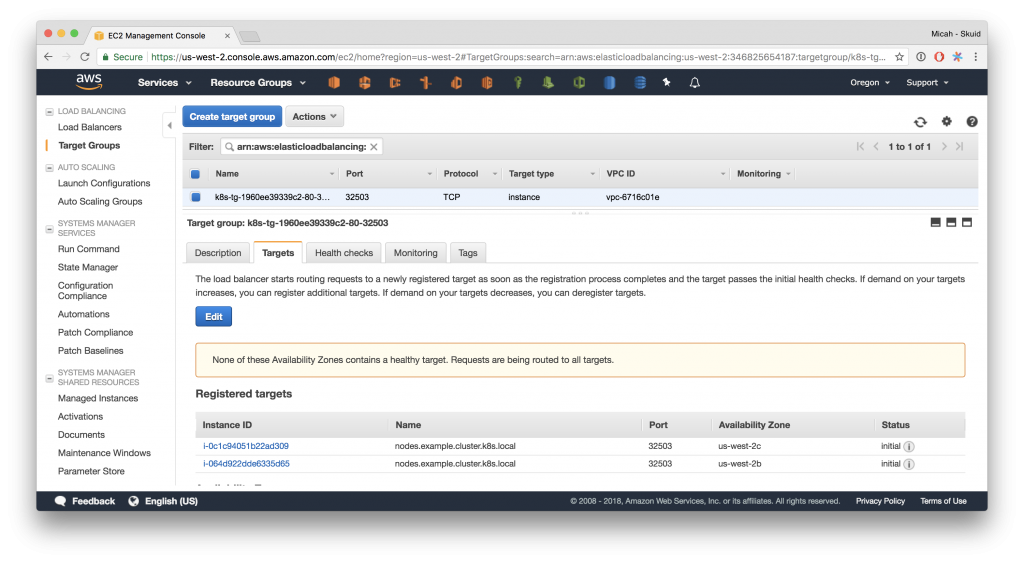Refresh the target groups list
This screenshot has height=563, width=1024.
click(920, 121)
